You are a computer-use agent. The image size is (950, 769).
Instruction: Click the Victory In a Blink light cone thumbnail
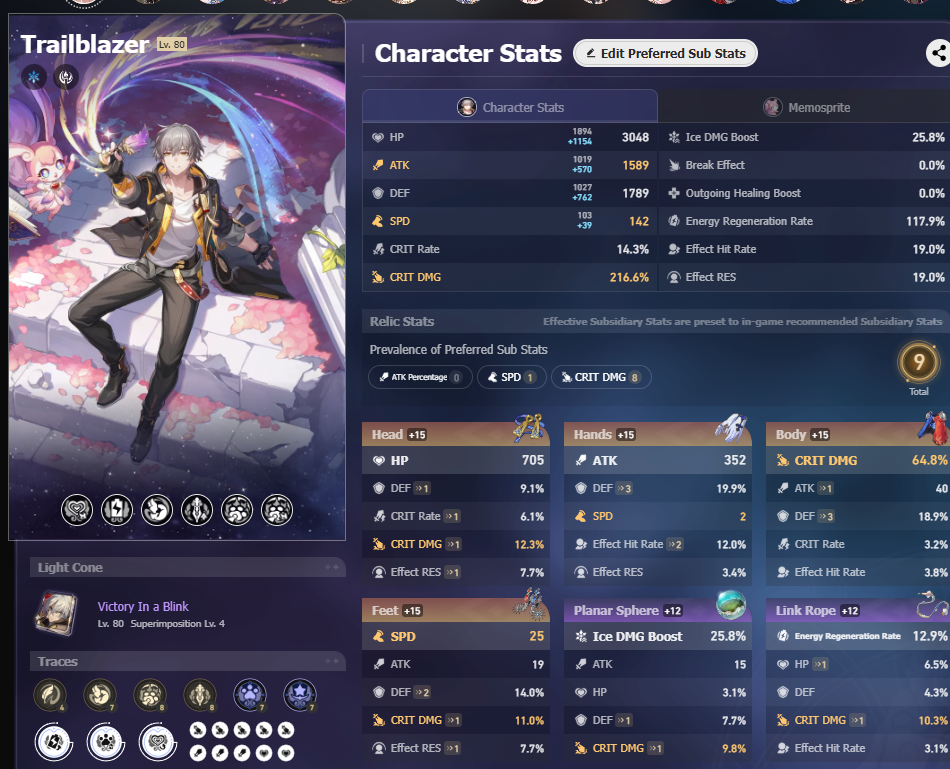point(56,614)
